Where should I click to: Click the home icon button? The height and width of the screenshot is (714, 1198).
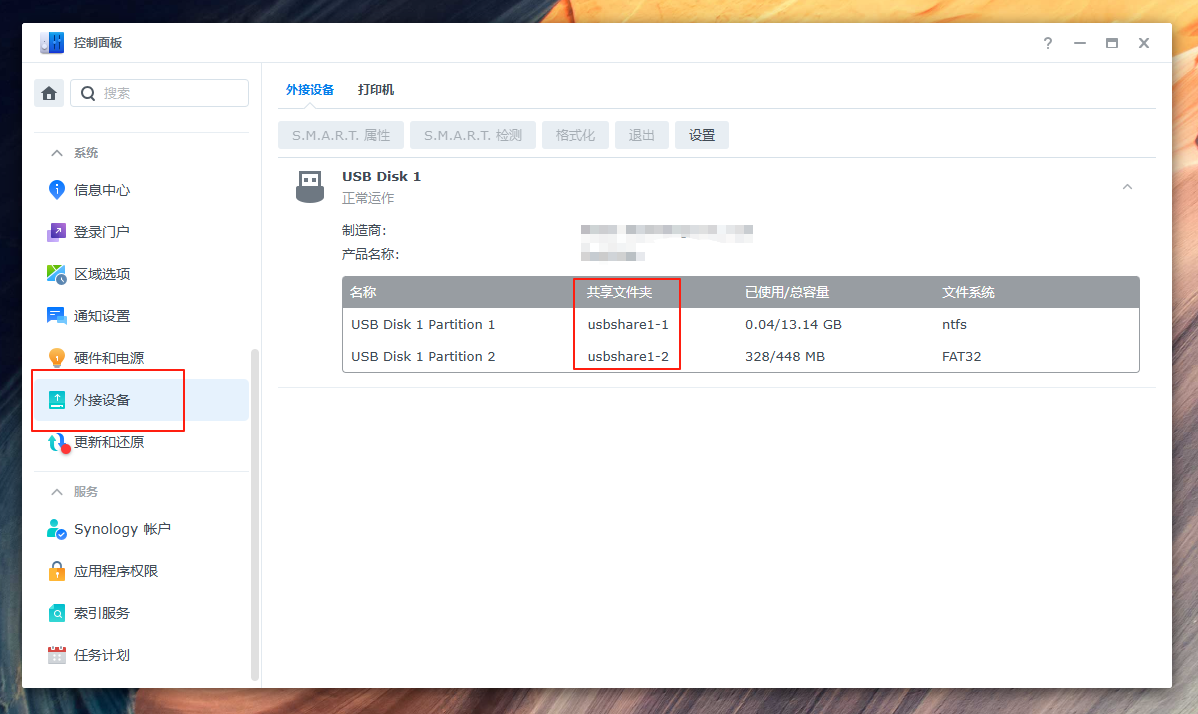click(x=49, y=93)
